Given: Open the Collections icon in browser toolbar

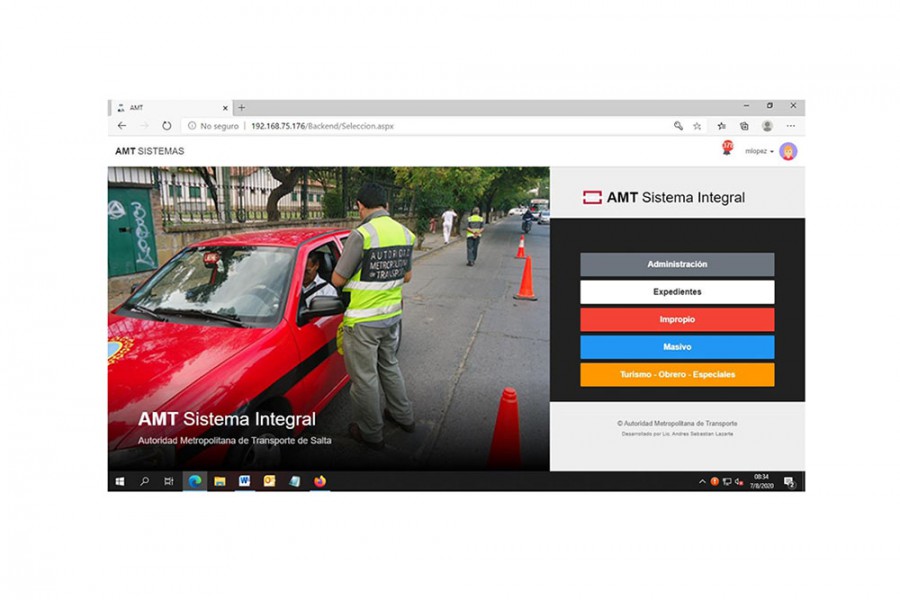Looking at the screenshot, I should click(744, 126).
